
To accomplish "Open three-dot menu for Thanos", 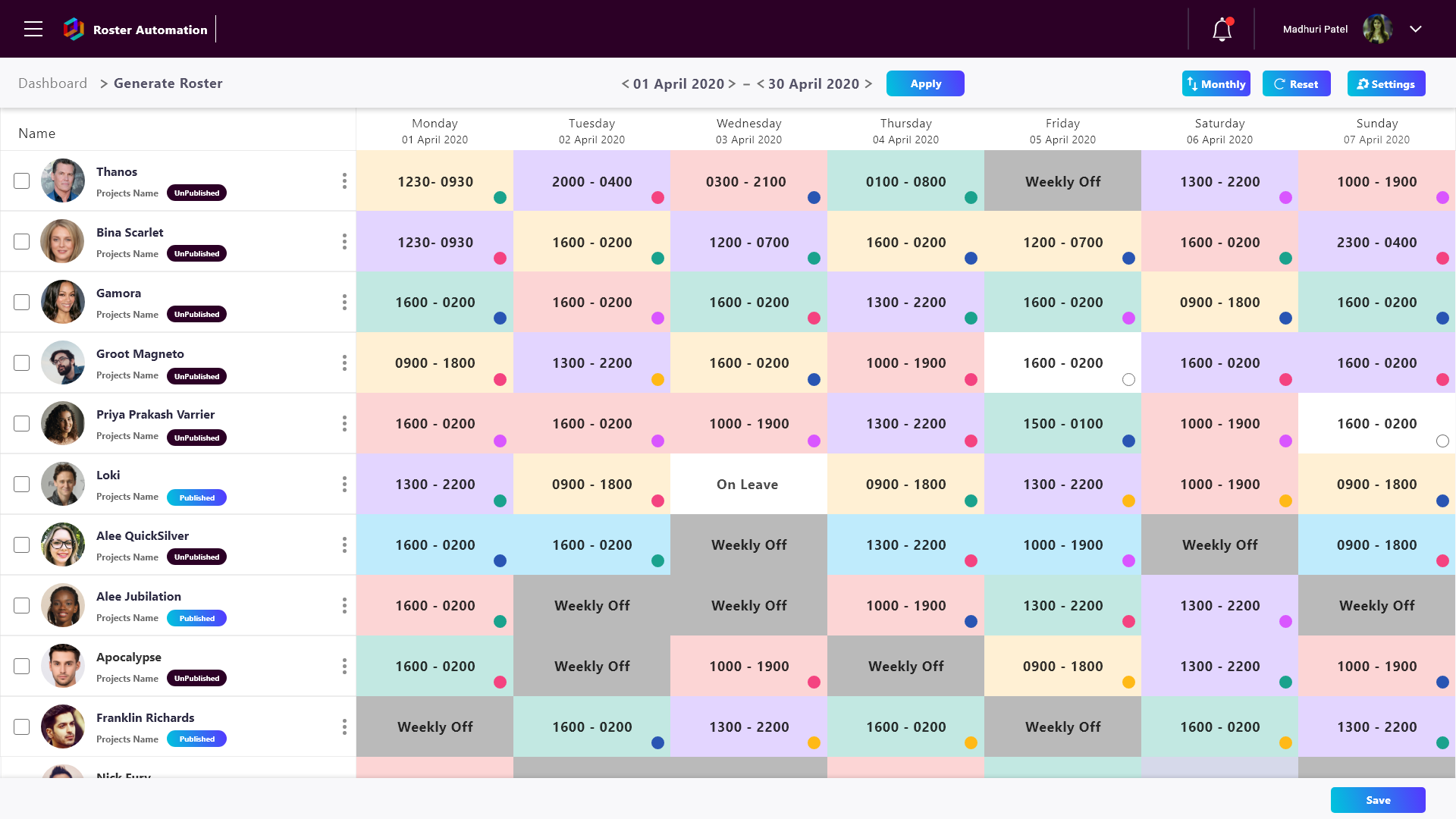I will [344, 180].
